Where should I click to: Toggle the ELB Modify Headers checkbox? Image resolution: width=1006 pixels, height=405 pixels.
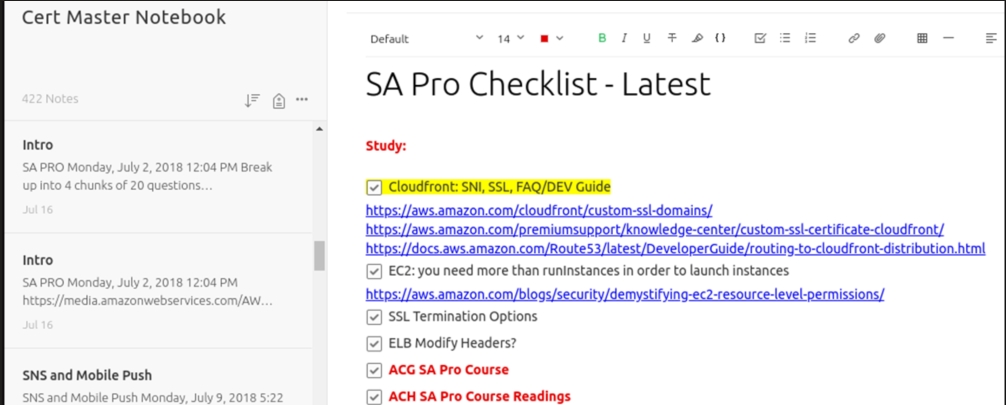click(x=373, y=344)
